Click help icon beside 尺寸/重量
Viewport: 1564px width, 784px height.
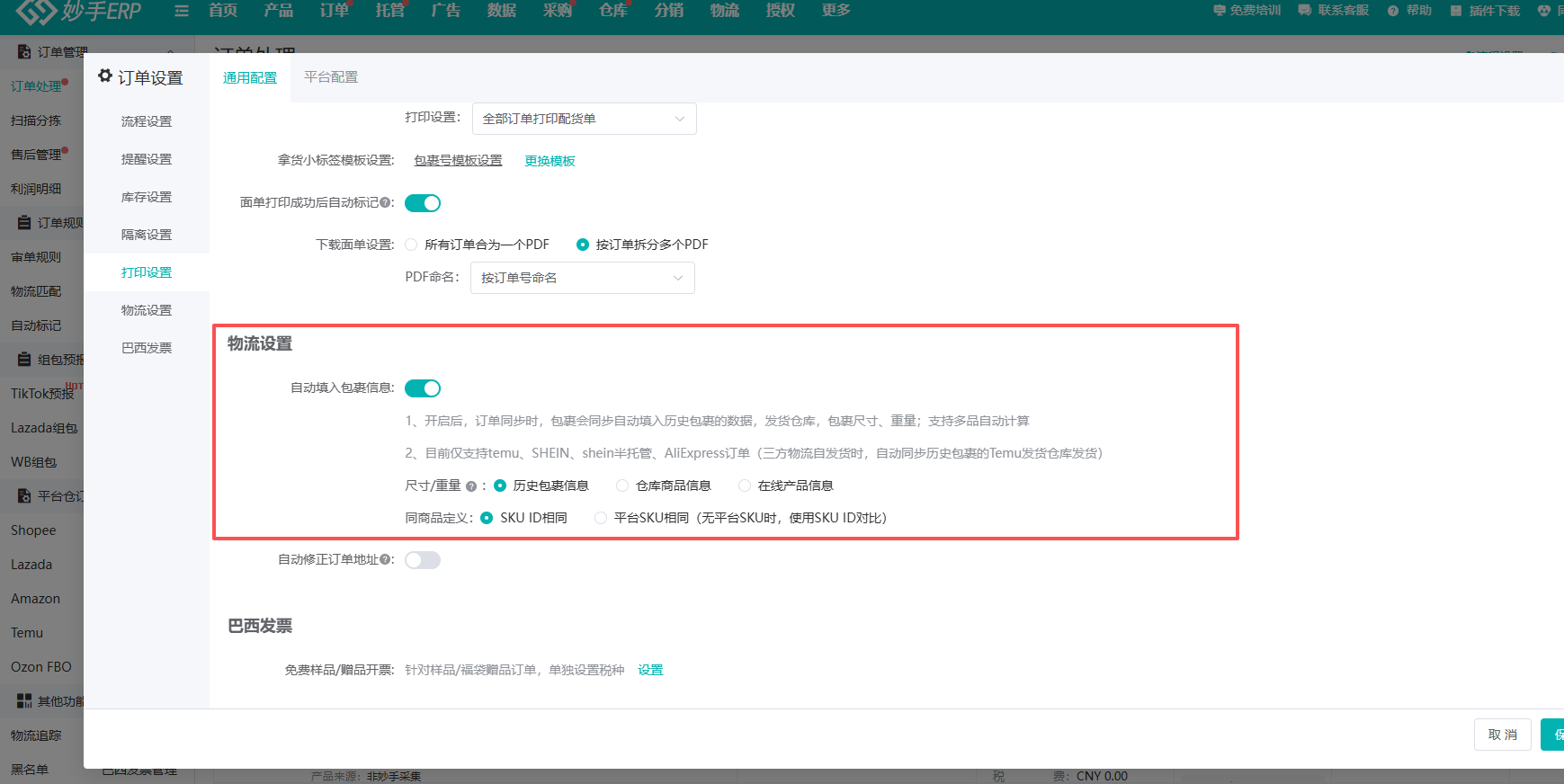point(471,486)
